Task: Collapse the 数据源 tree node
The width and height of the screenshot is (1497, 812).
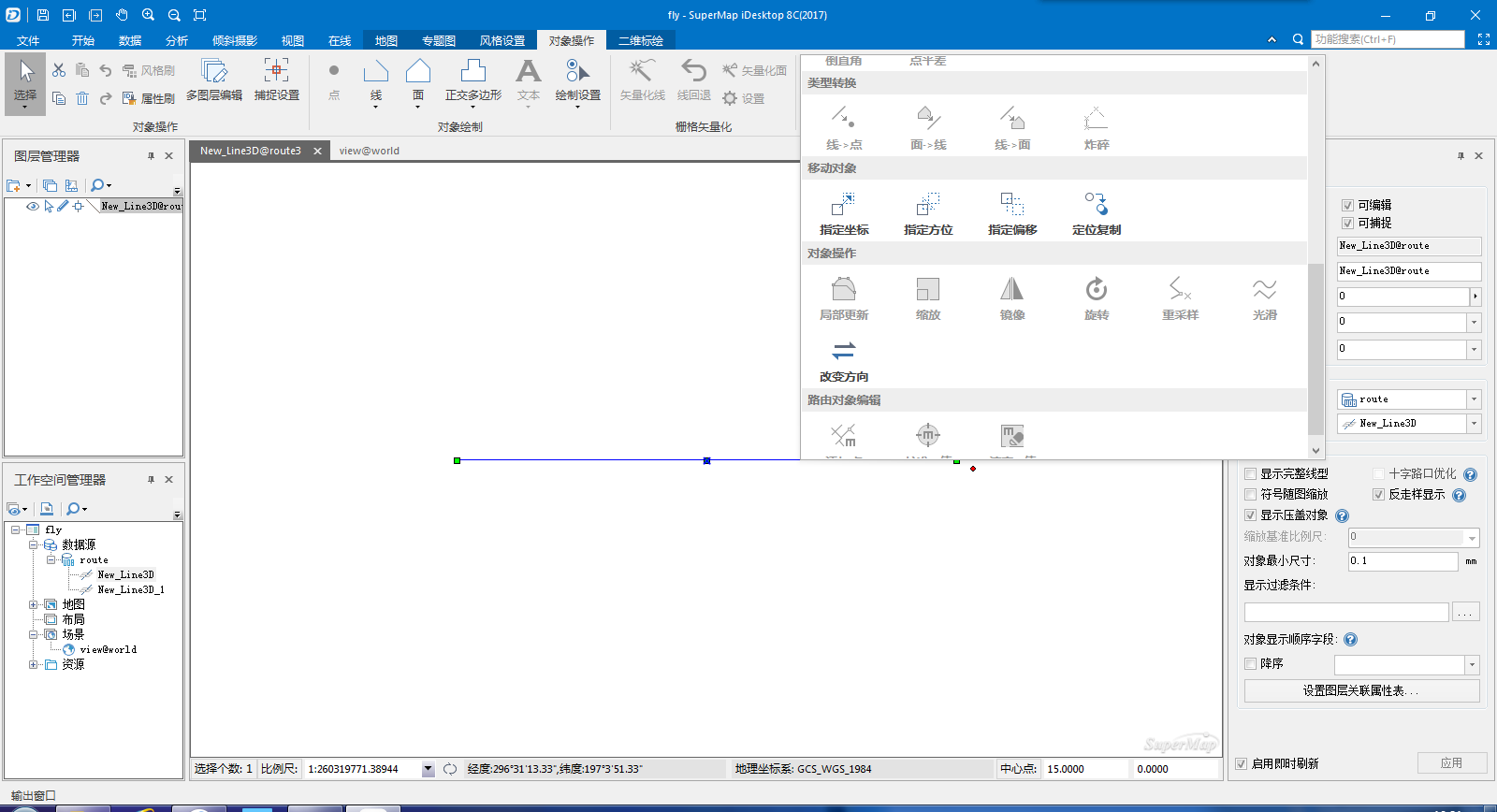Action: pos(33,544)
